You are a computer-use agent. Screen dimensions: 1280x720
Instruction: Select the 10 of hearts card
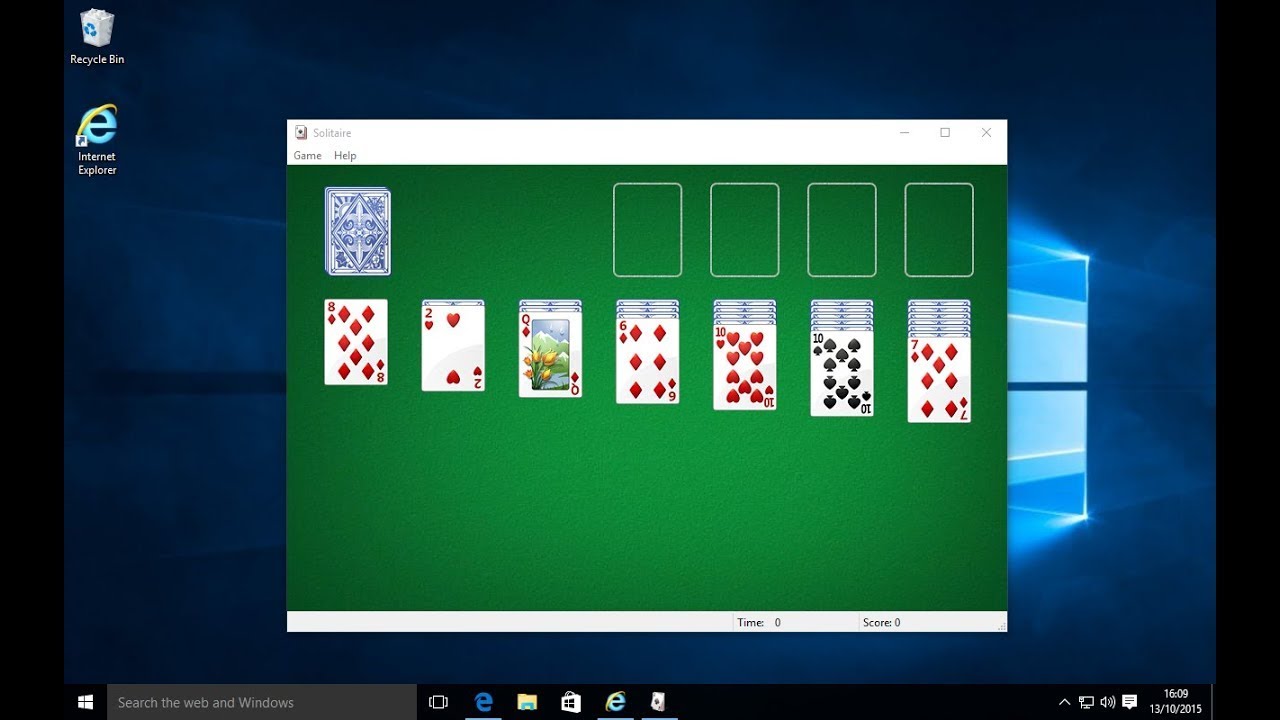coord(745,366)
